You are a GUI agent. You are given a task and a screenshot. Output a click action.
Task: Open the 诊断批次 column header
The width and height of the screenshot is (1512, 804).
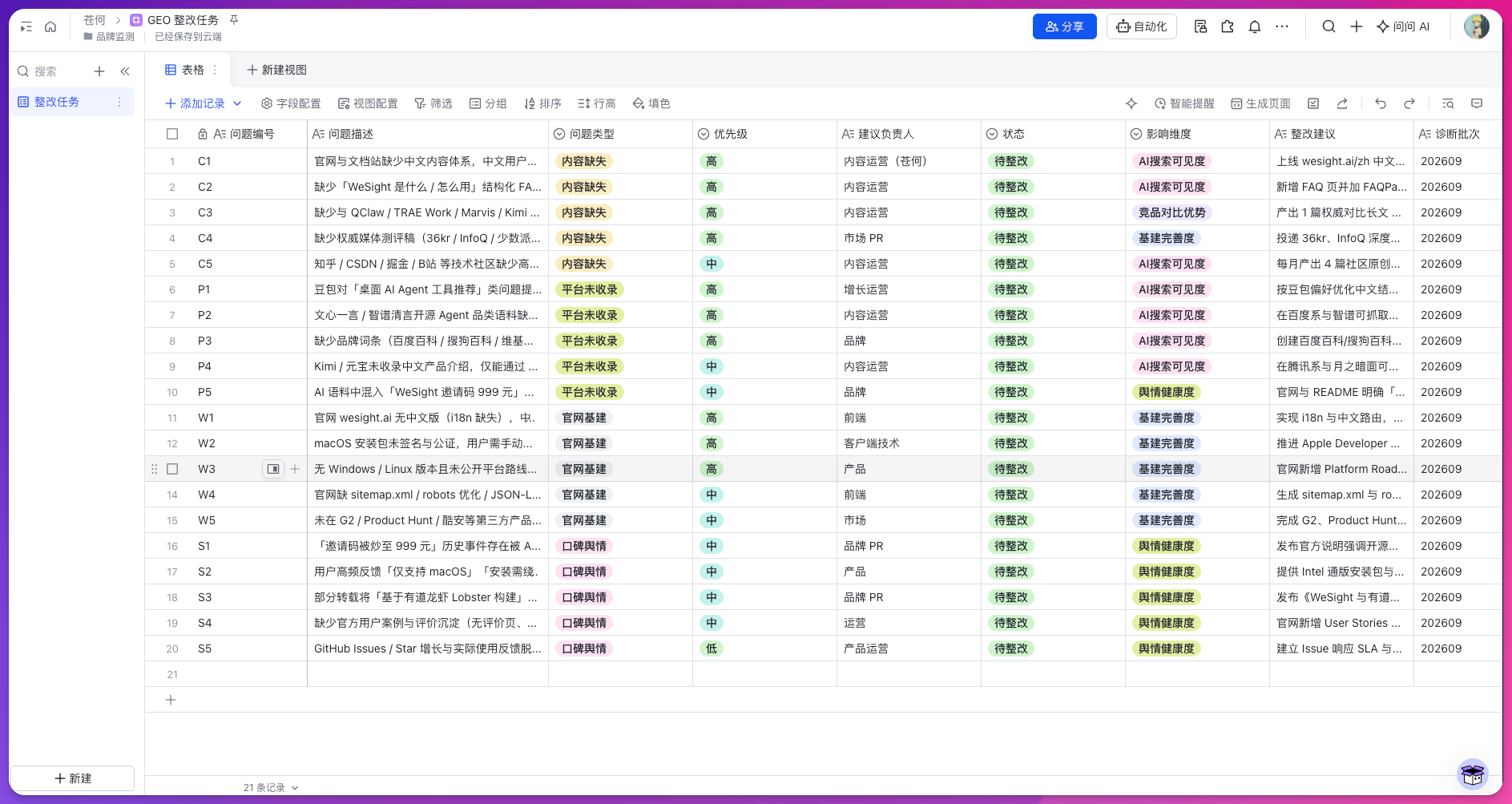(1458, 134)
